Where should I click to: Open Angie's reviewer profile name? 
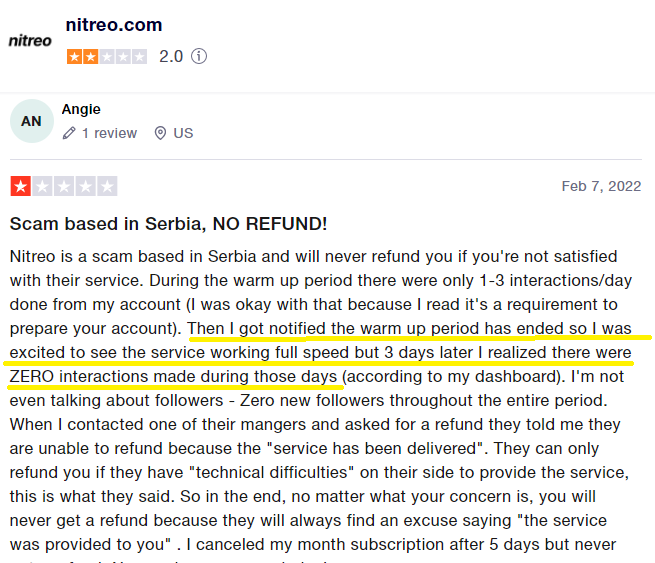click(81, 109)
